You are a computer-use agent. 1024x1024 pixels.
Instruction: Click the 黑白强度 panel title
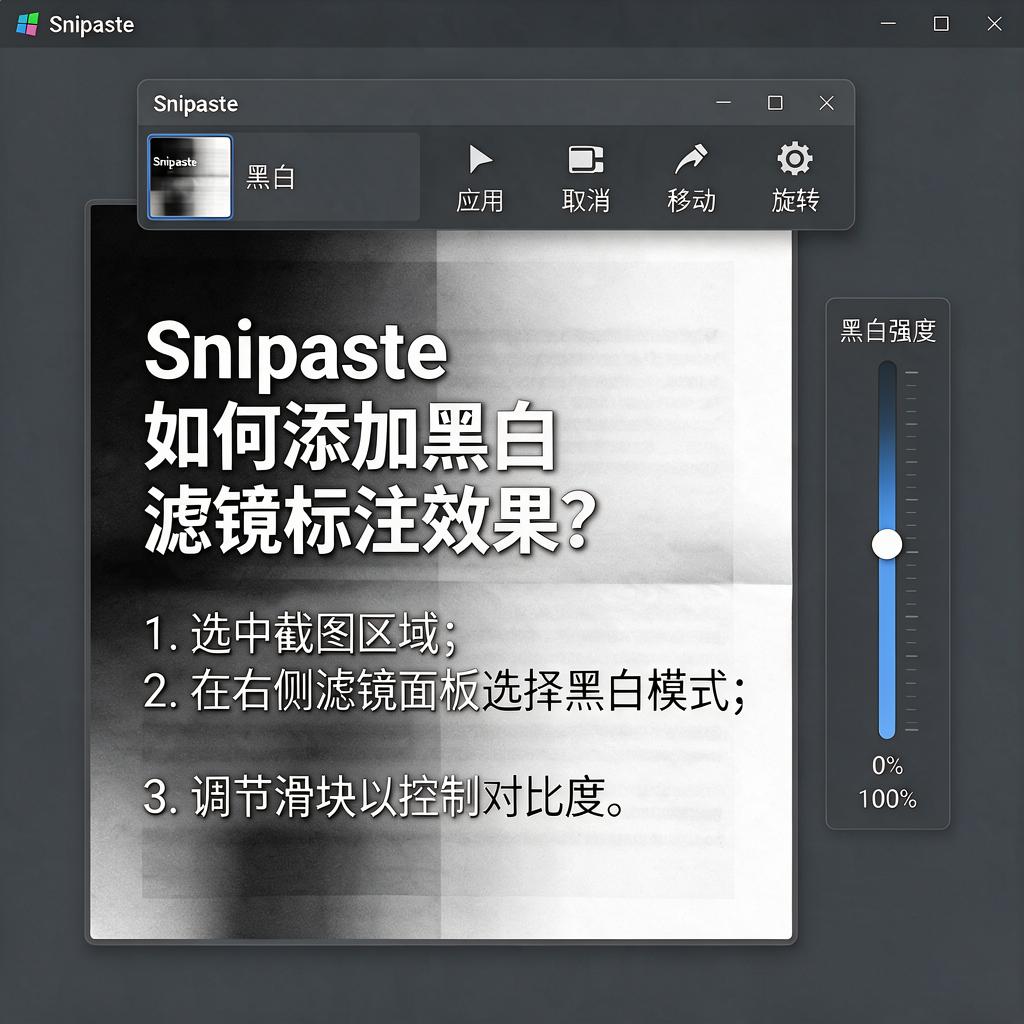click(x=888, y=330)
